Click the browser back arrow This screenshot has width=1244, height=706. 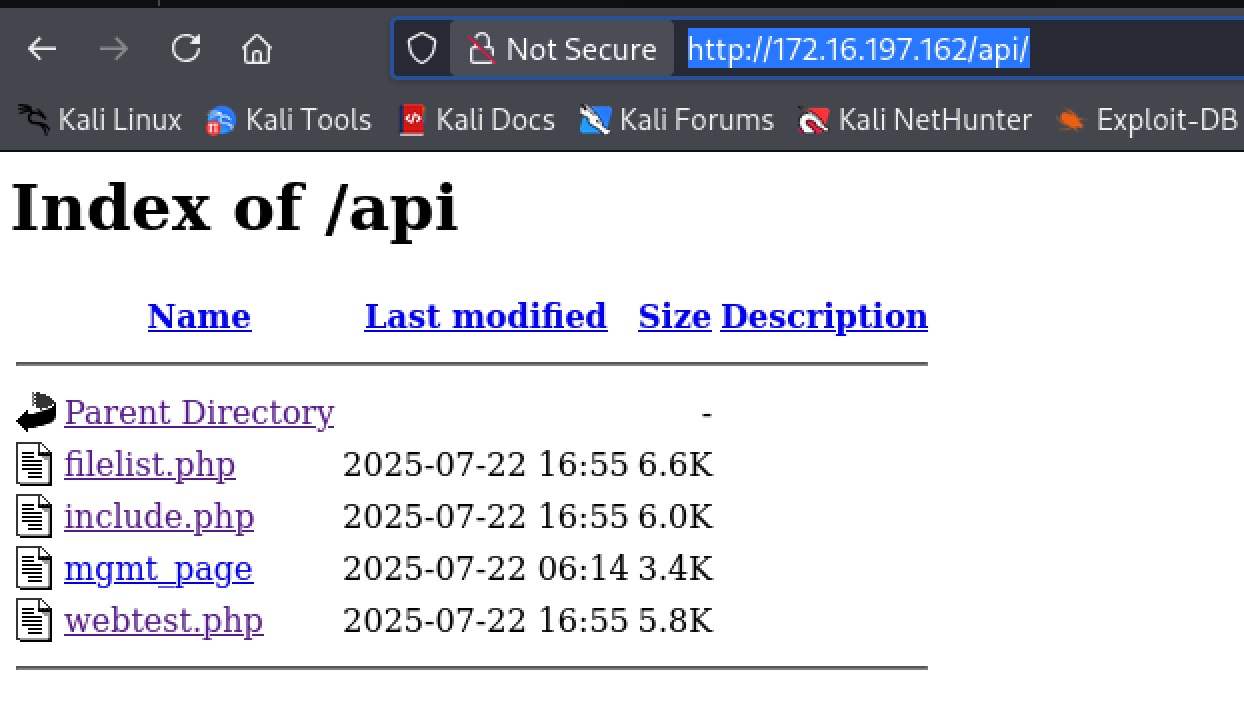[x=42, y=48]
